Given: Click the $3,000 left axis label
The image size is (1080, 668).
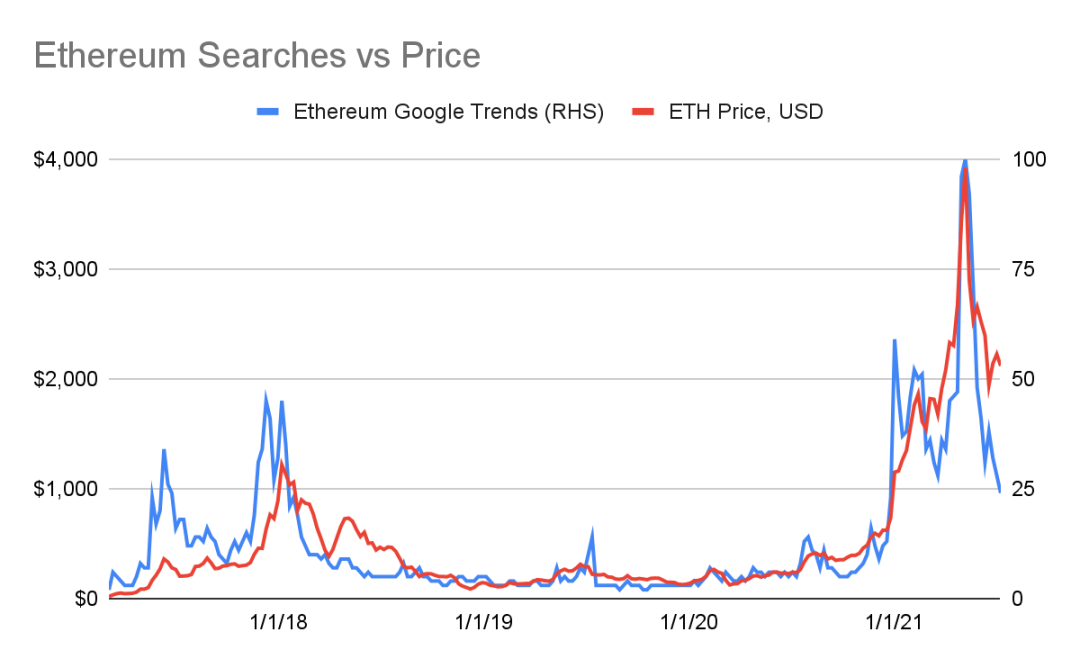Looking at the screenshot, I should point(65,269).
